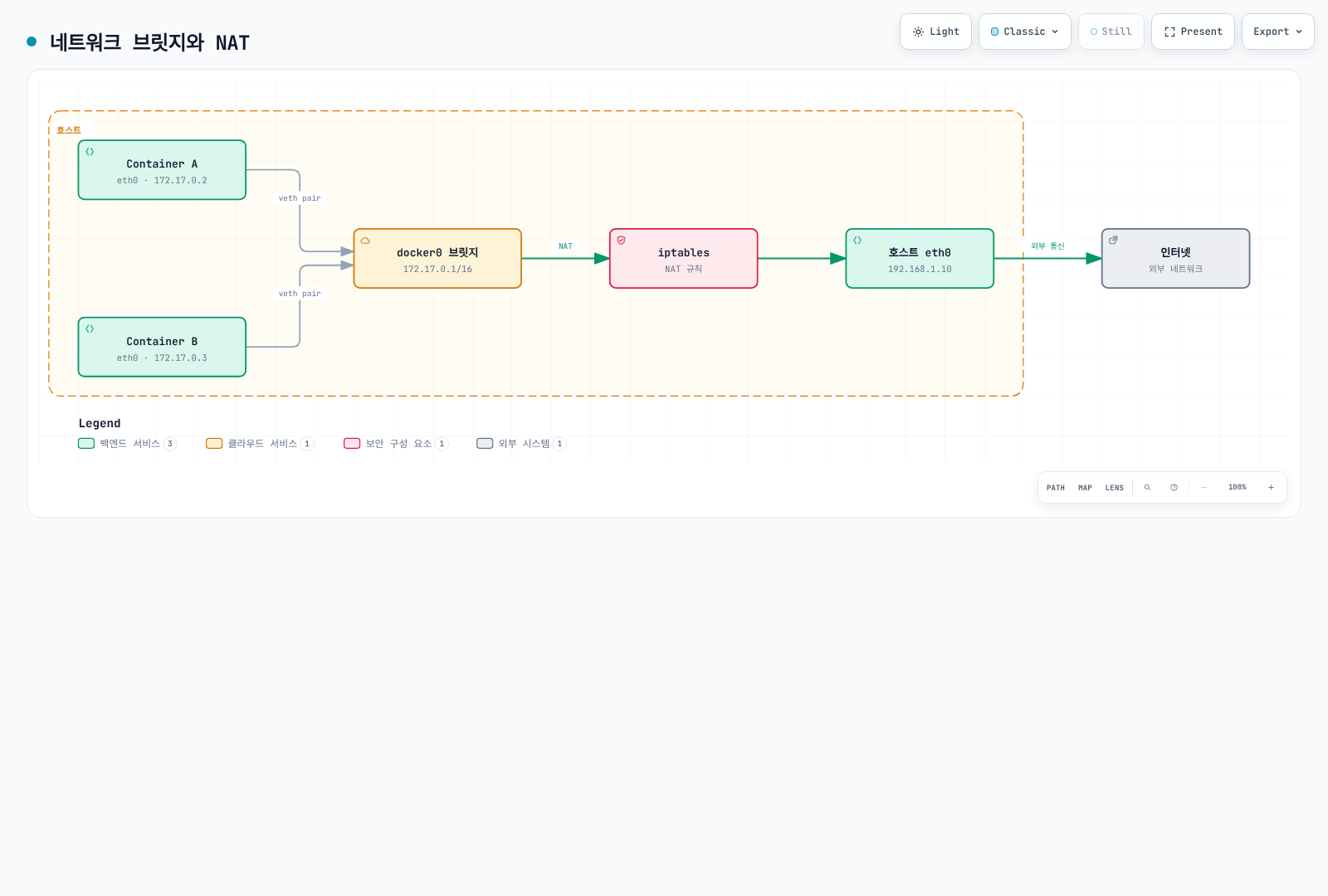Click the 192.168.1.10 address text

coord(920,270)
